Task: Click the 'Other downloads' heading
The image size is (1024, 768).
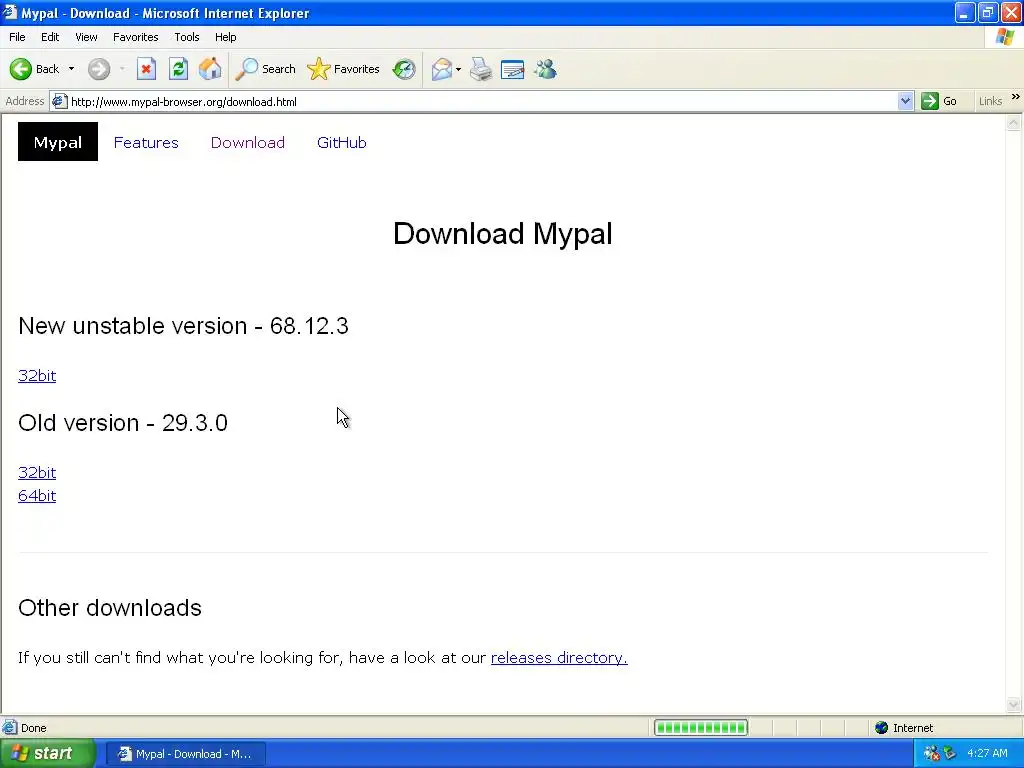Action: coord(110,608)
